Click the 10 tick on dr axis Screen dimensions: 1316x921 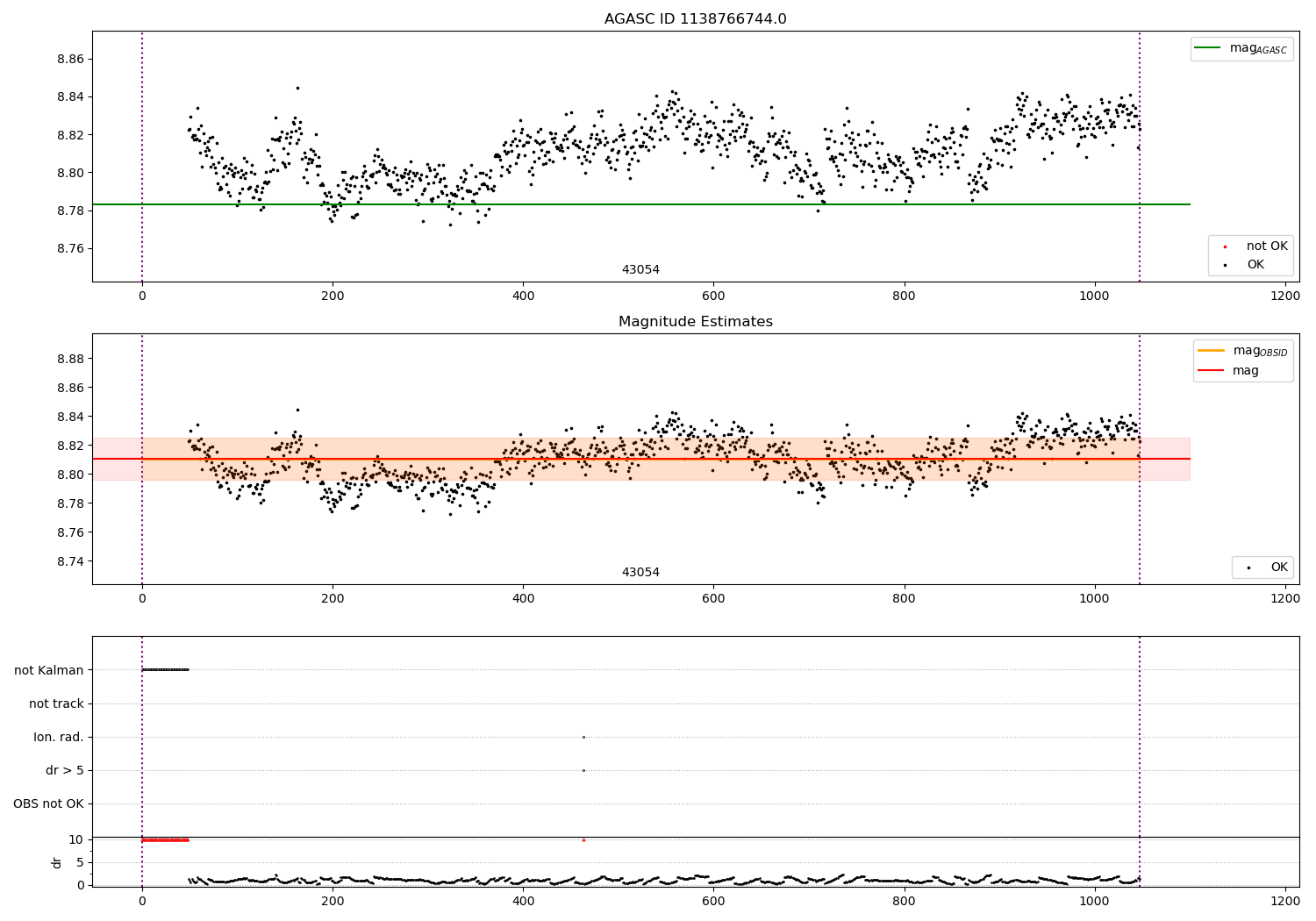[76, 839]
